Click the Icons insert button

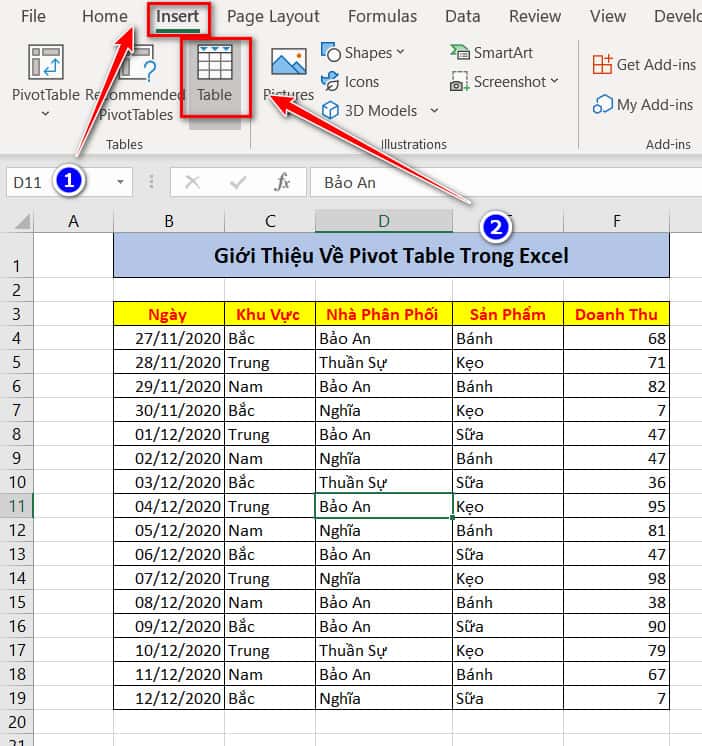[x=350, y=81]
